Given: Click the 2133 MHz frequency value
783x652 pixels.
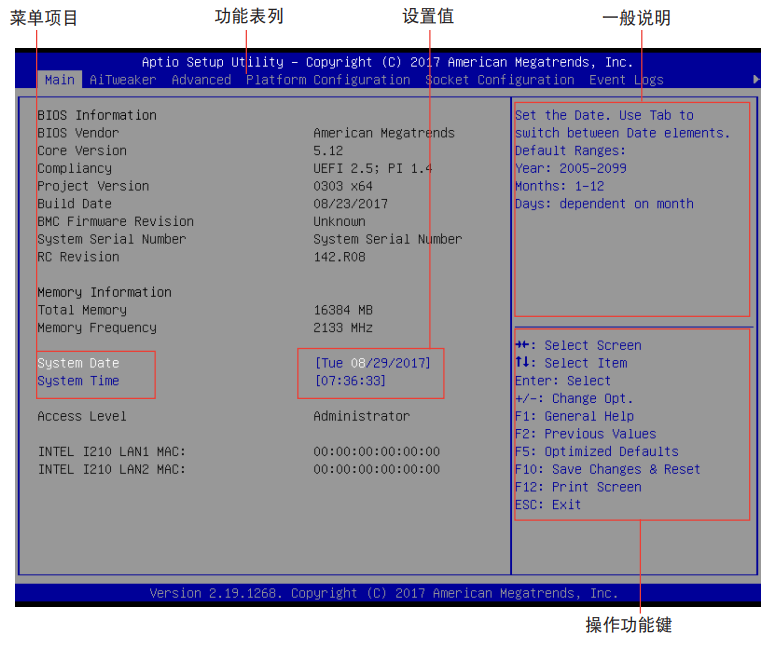Looking at the screenshot, I should tap(343, 328).
